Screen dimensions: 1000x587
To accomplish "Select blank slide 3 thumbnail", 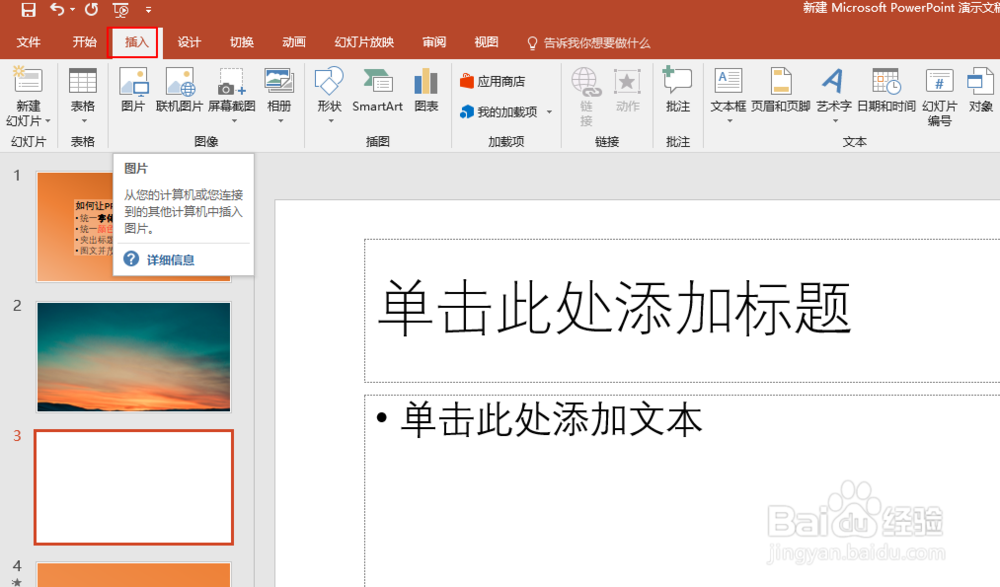I will tap(134, 487).
